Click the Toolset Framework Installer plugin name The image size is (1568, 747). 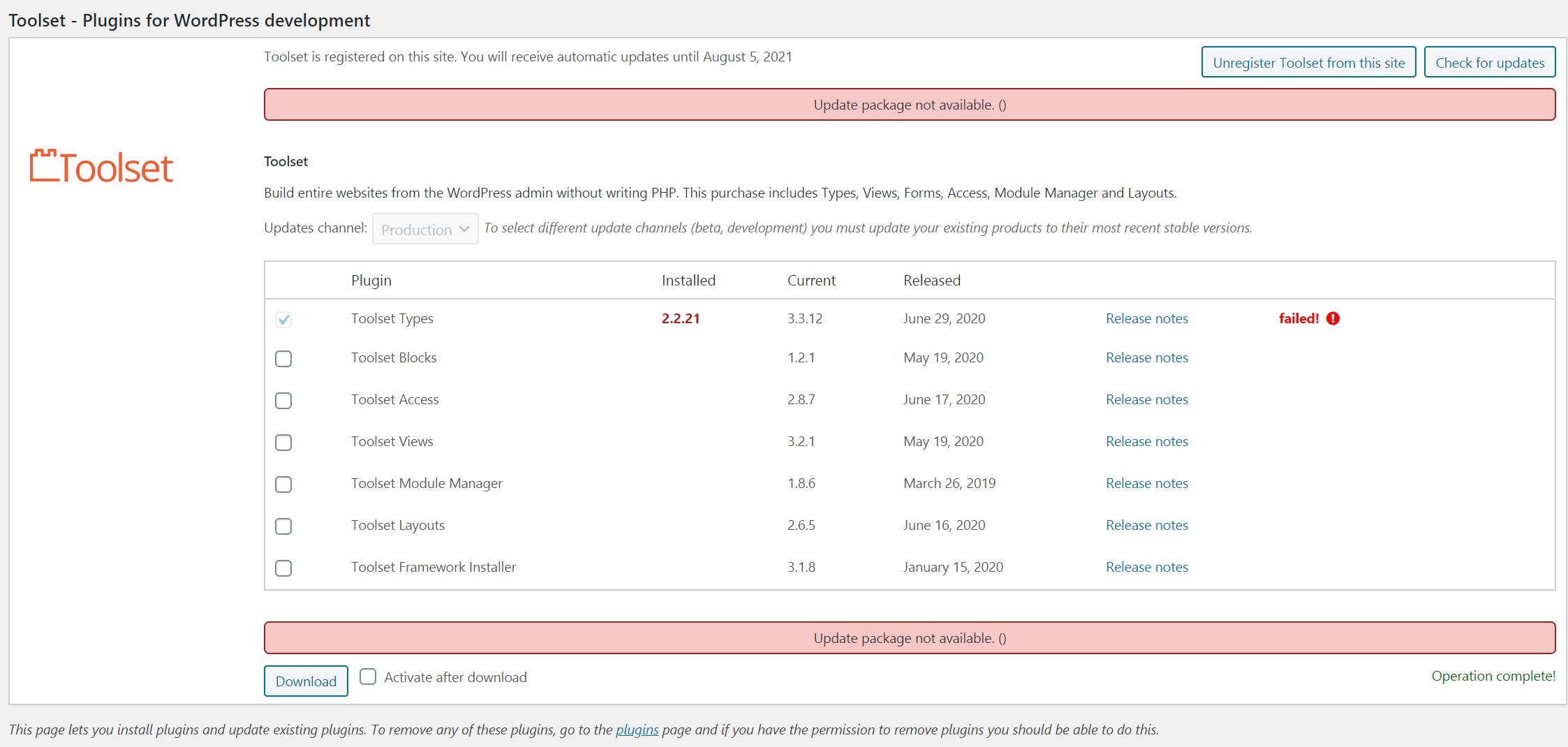pos(434,567)
